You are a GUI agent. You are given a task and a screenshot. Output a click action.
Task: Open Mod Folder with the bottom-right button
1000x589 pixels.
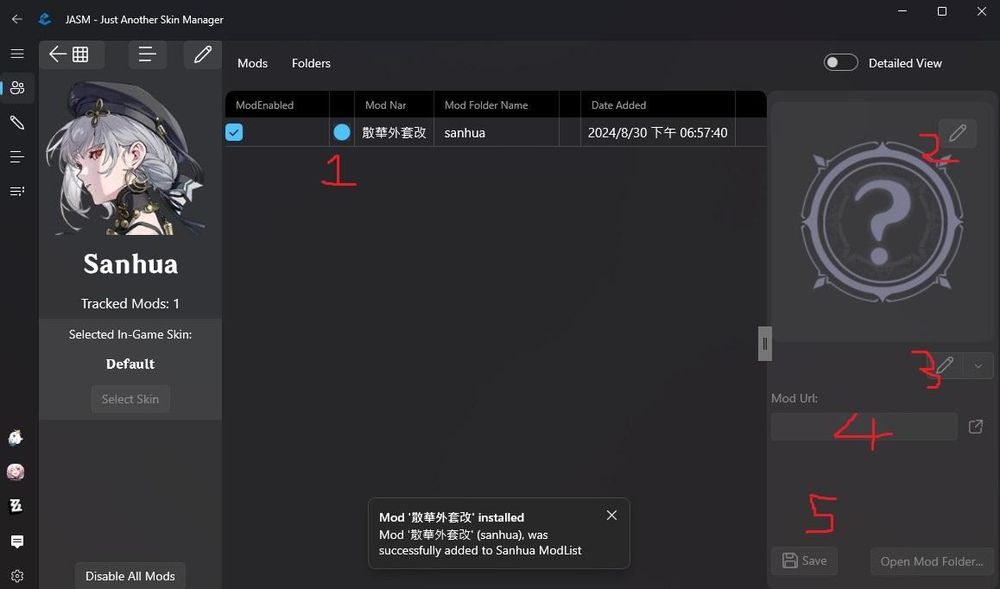coord(932,561)
